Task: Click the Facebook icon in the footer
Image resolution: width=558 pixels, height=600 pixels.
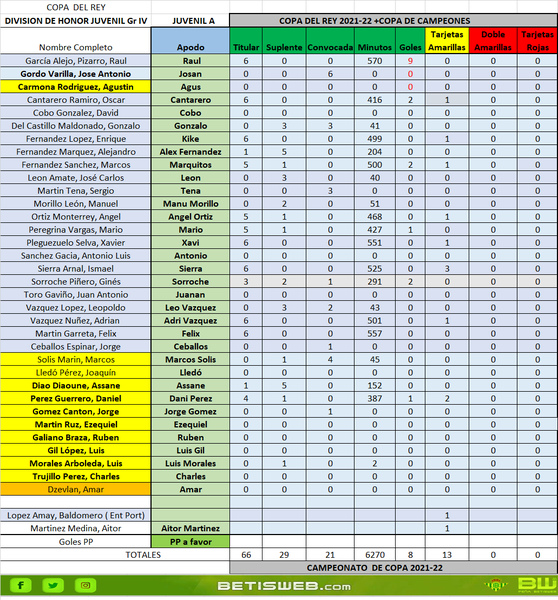Action: coord(20,585)
